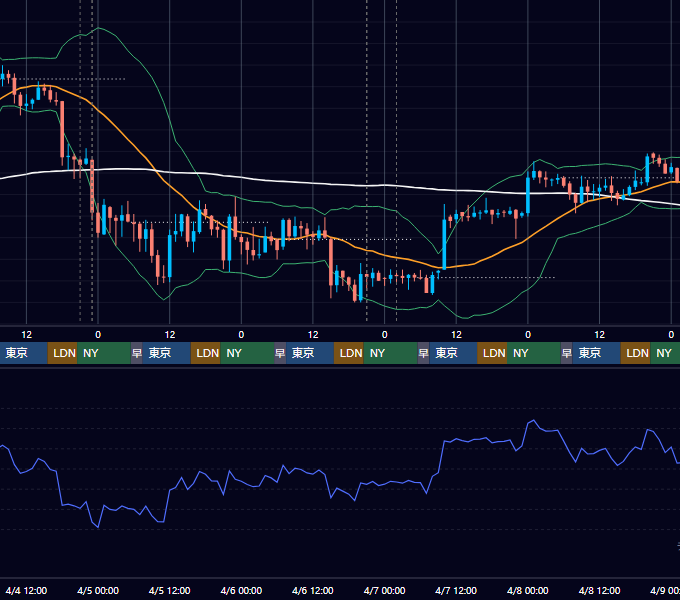This screenshot has height=600, width=680.
Task: Click the 早 early-session block before 4/7 東京
Action: point(423,353)
